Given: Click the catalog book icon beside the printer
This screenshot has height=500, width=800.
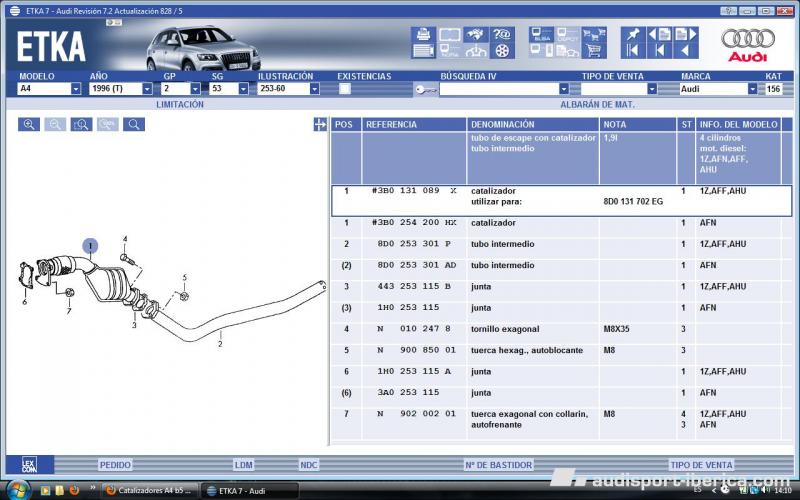Looking at the screenshot, I should pos(449,35).
